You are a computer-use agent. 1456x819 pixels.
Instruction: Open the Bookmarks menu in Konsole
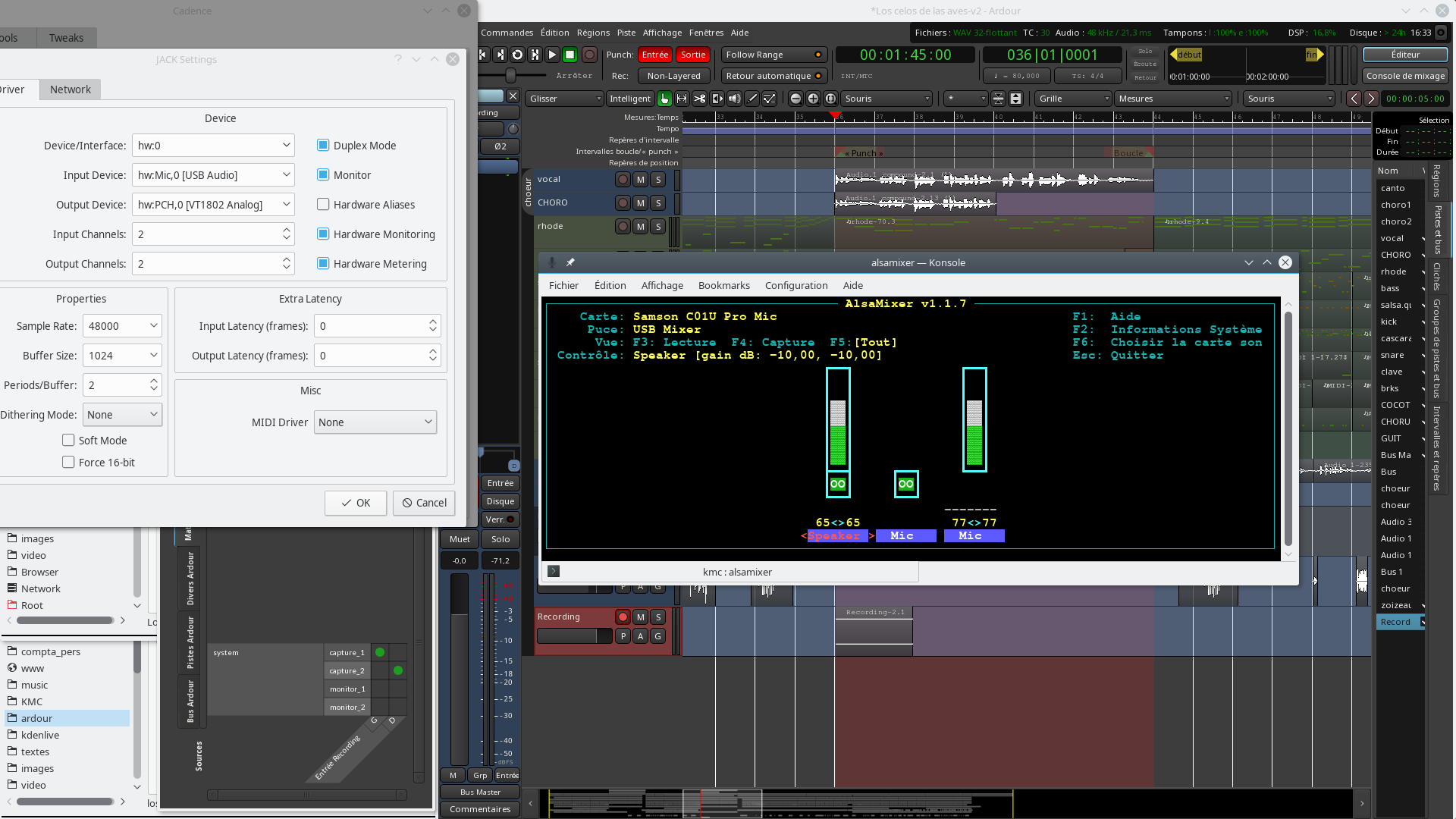click(723, 285)
